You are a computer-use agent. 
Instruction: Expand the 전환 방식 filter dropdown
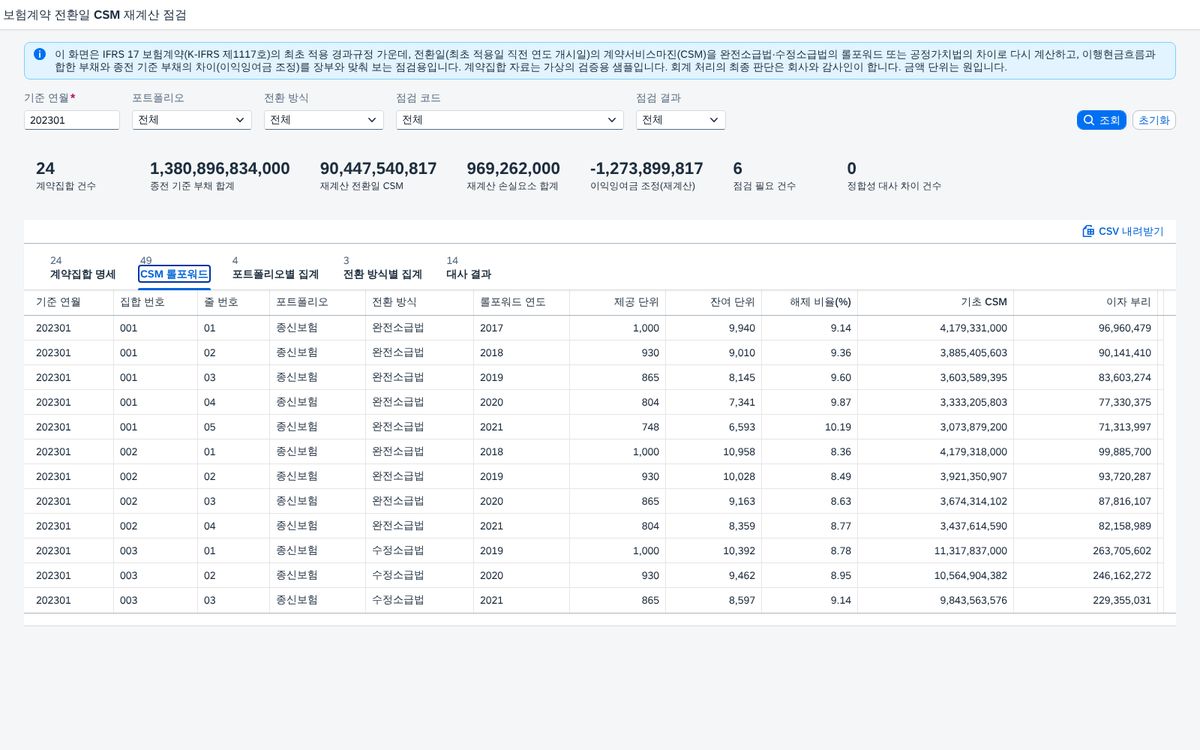tap(323, 120)
